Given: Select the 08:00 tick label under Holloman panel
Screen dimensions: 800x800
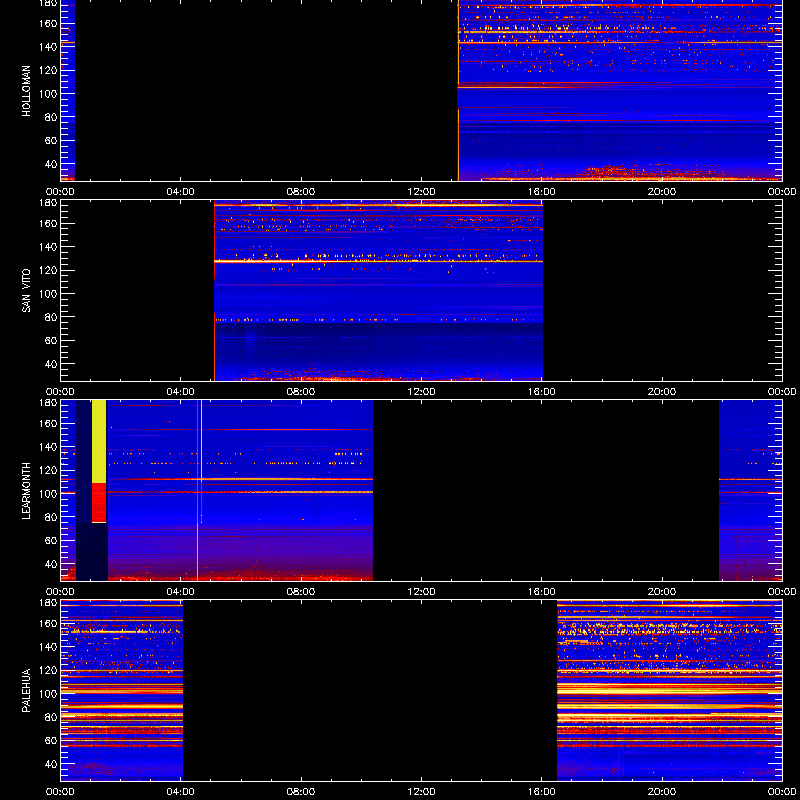Looking at the screenshot, I should (x=301, y=192).
